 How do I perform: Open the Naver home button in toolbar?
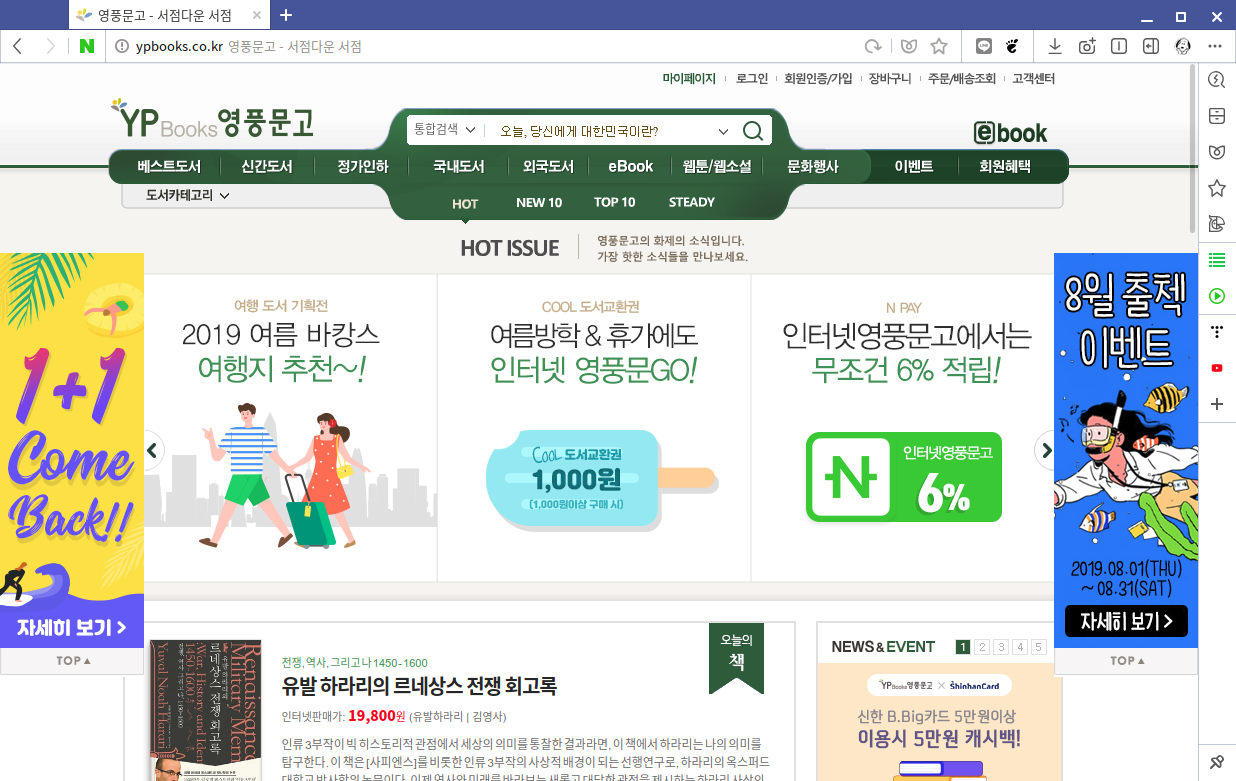coord(87,46)
